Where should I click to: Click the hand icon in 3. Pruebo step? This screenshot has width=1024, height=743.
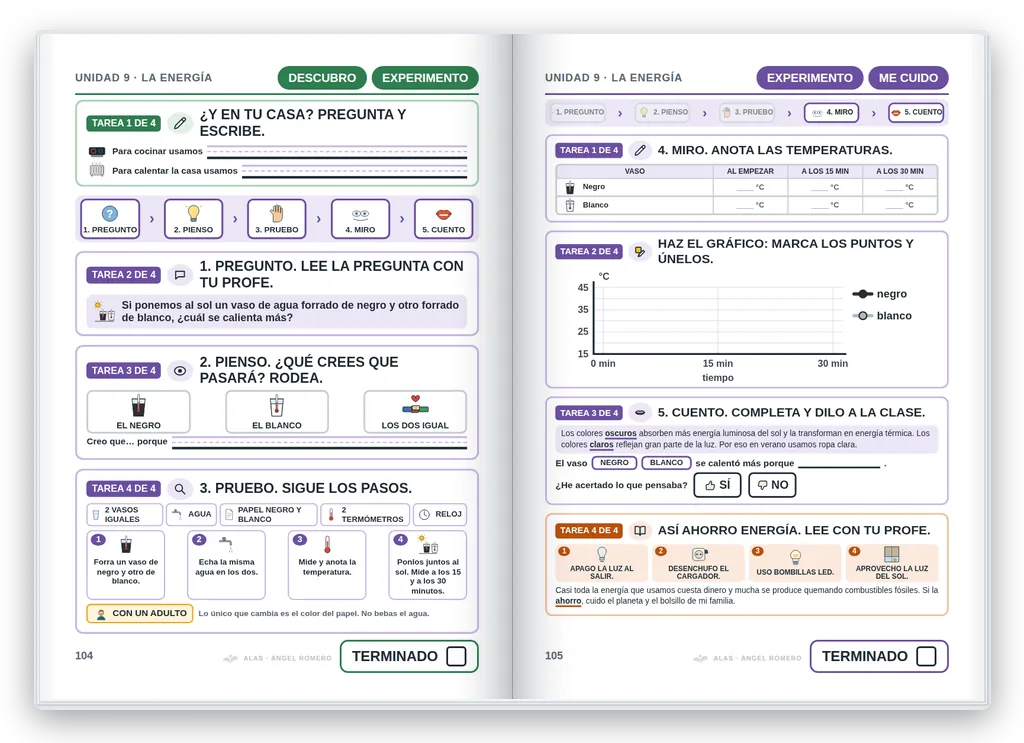pyautogui.click(x=277, y=213)
